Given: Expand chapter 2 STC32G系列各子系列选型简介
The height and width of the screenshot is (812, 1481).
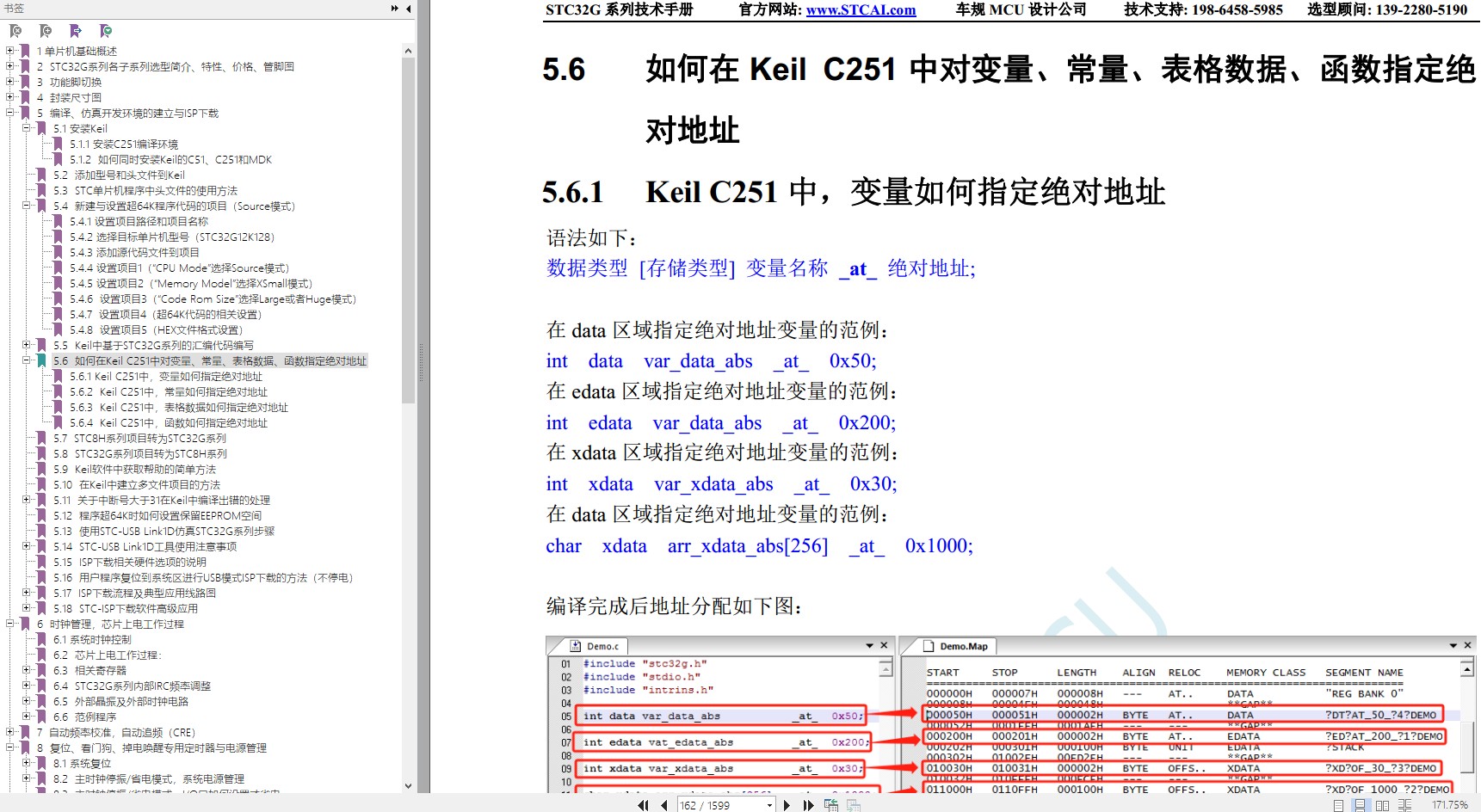Looking at the screenshot, I should (10, 66).
